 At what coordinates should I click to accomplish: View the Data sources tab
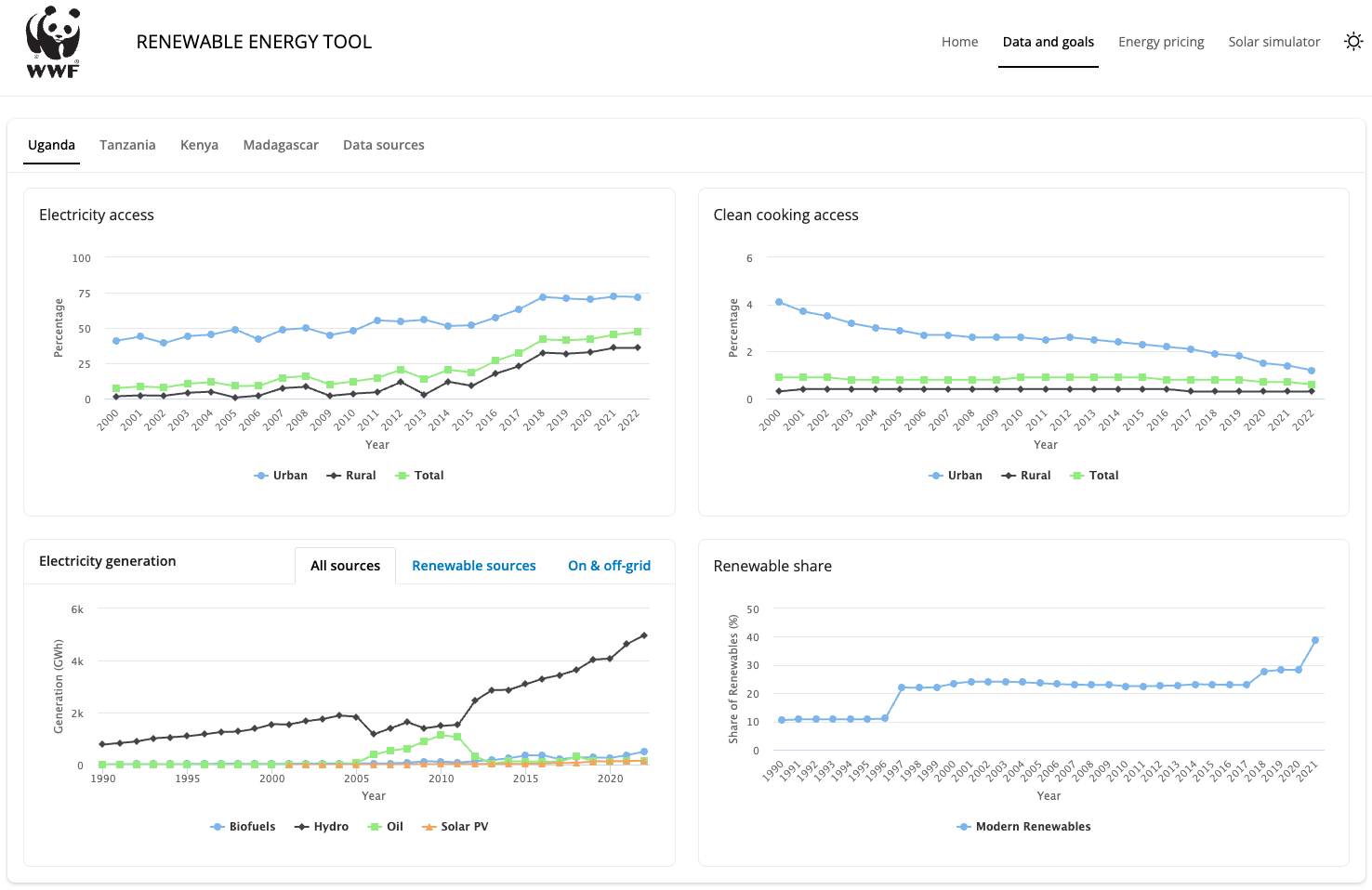383,145
